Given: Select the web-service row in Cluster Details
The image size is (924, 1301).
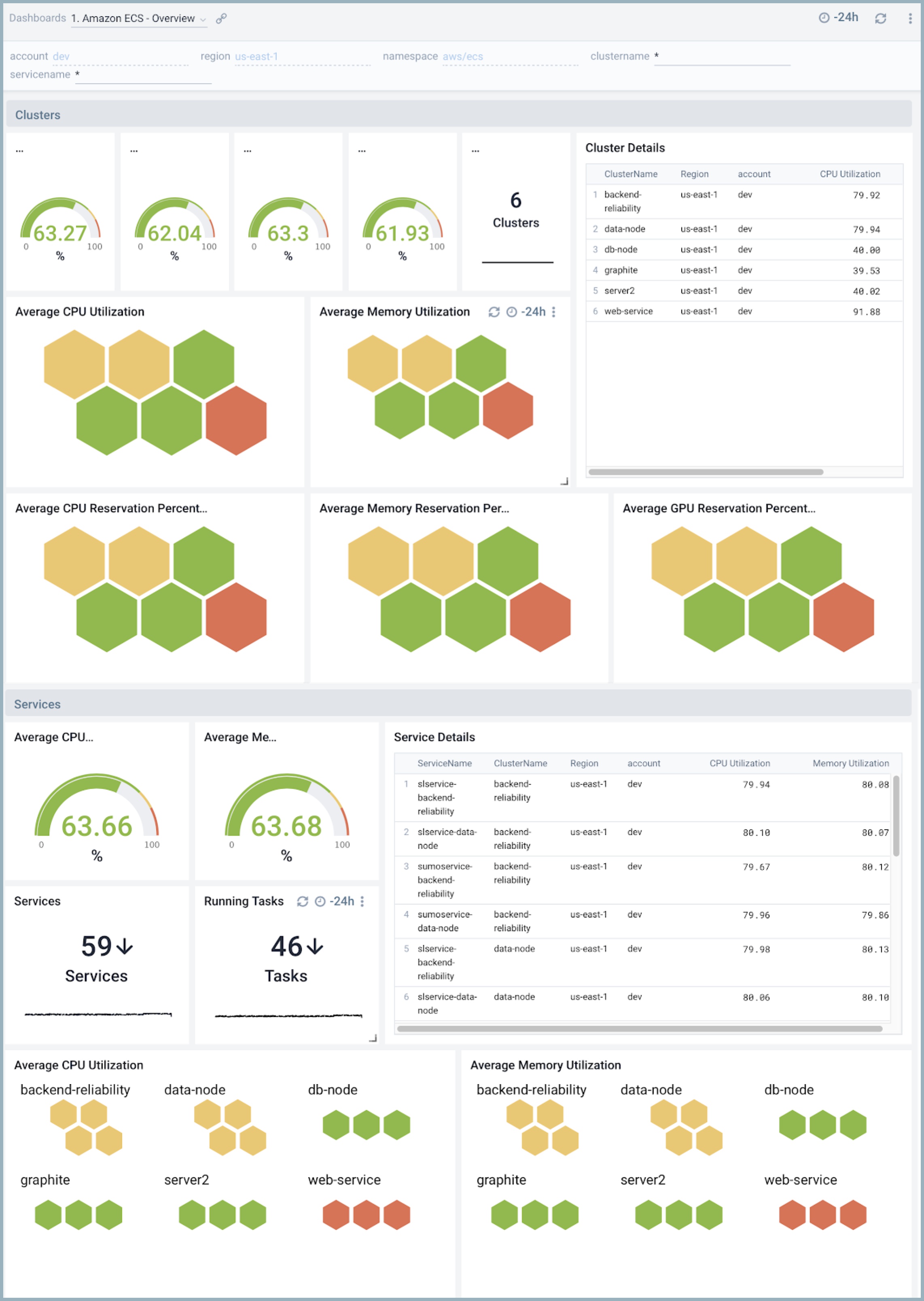Looking at the screenshot, I should [x=628, y=311].
